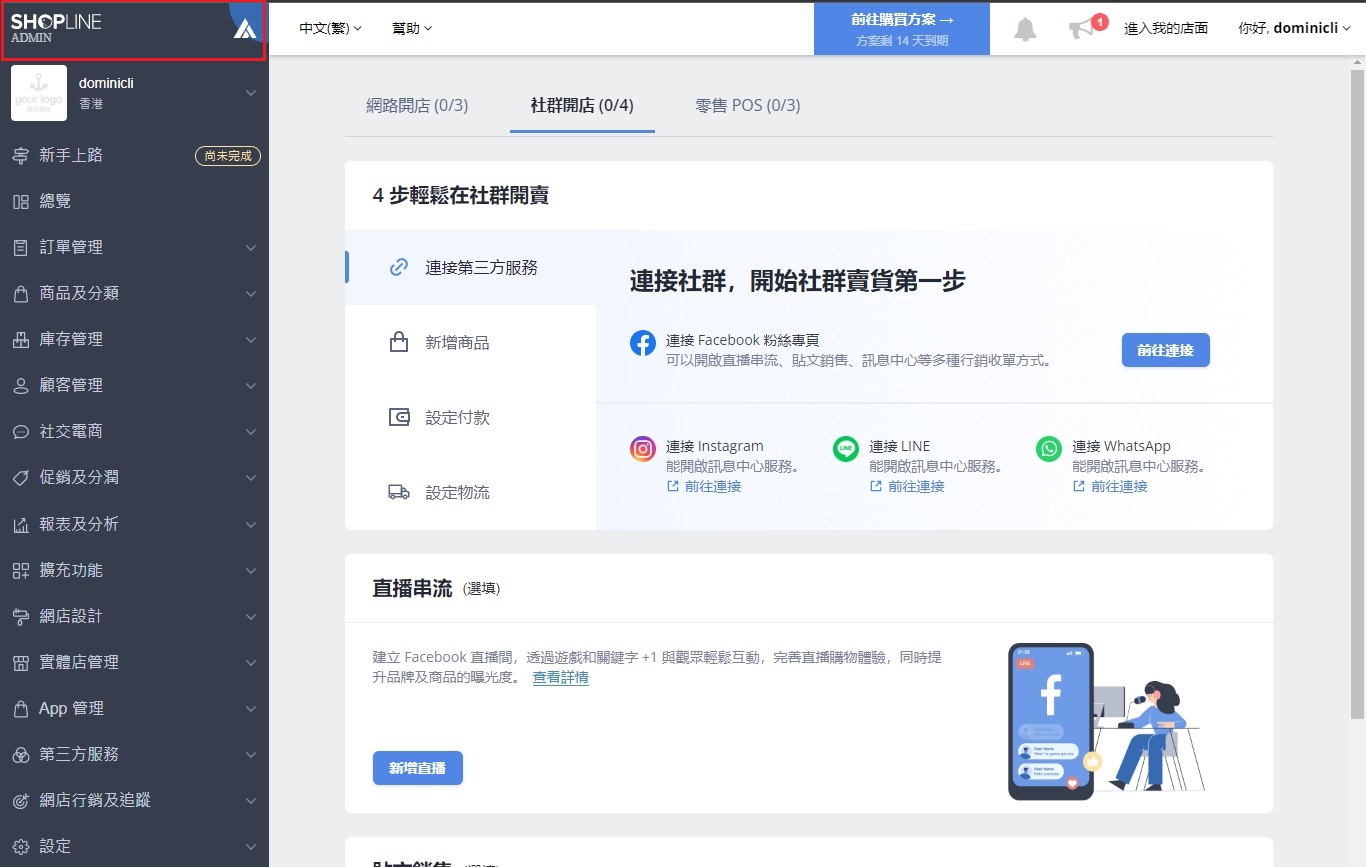Expand the dominicli store switcher
1366x867 pixels.
click(251, 93)
